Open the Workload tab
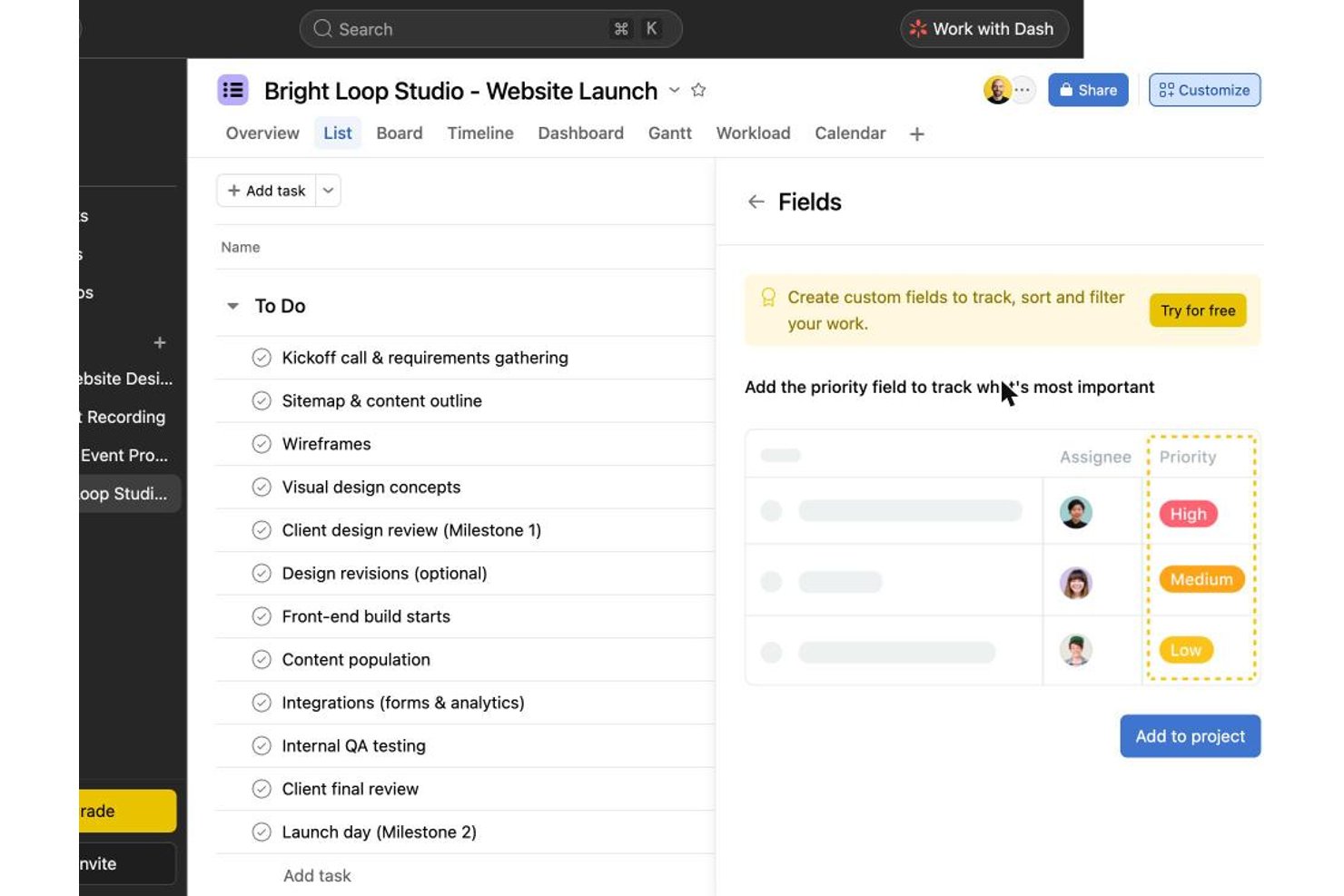Screen dimensions: 1344x896 click(x=753, y=133)
